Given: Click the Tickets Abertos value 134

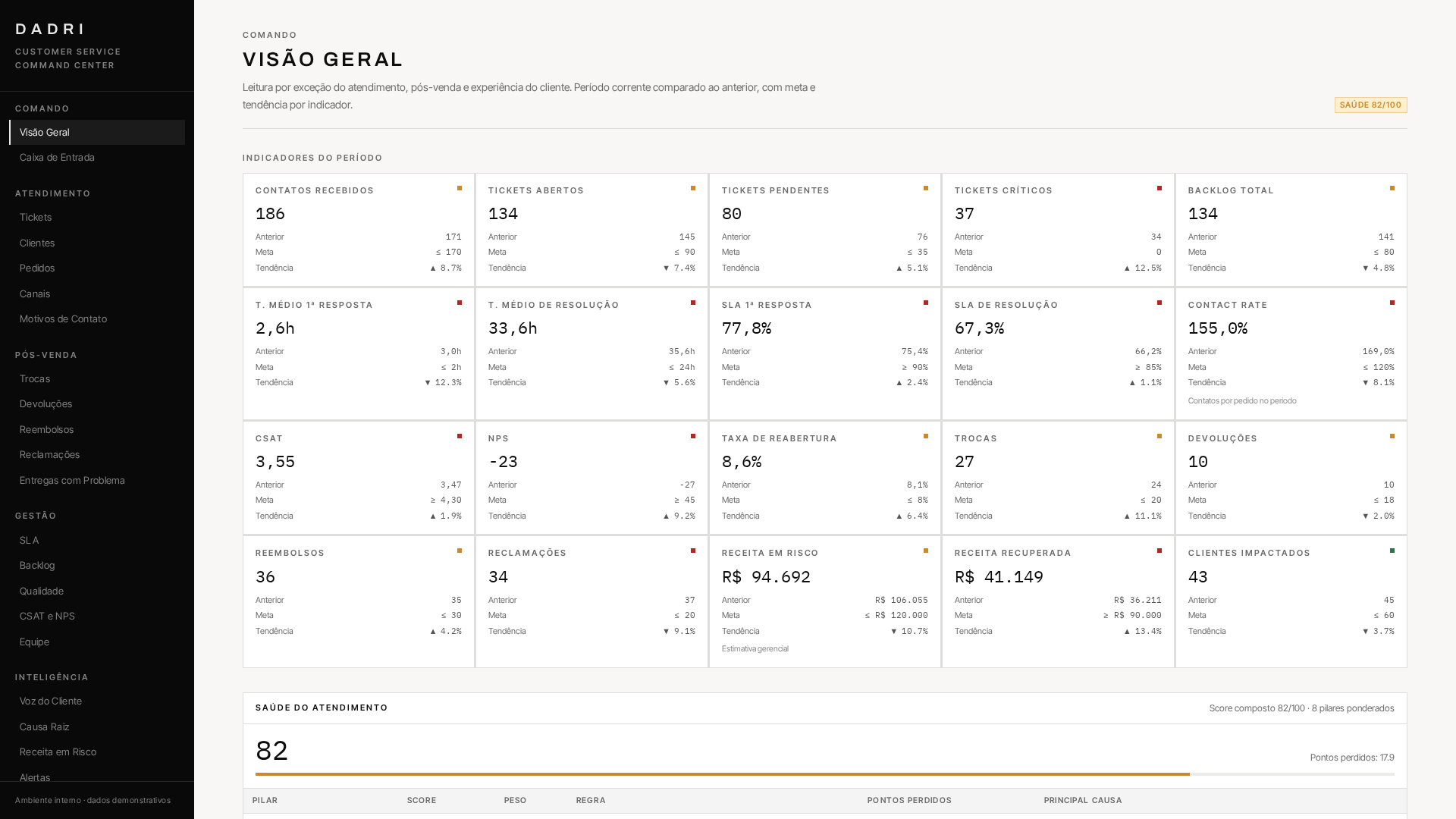Looking at the screenshot, I should [x=504, y=214].
